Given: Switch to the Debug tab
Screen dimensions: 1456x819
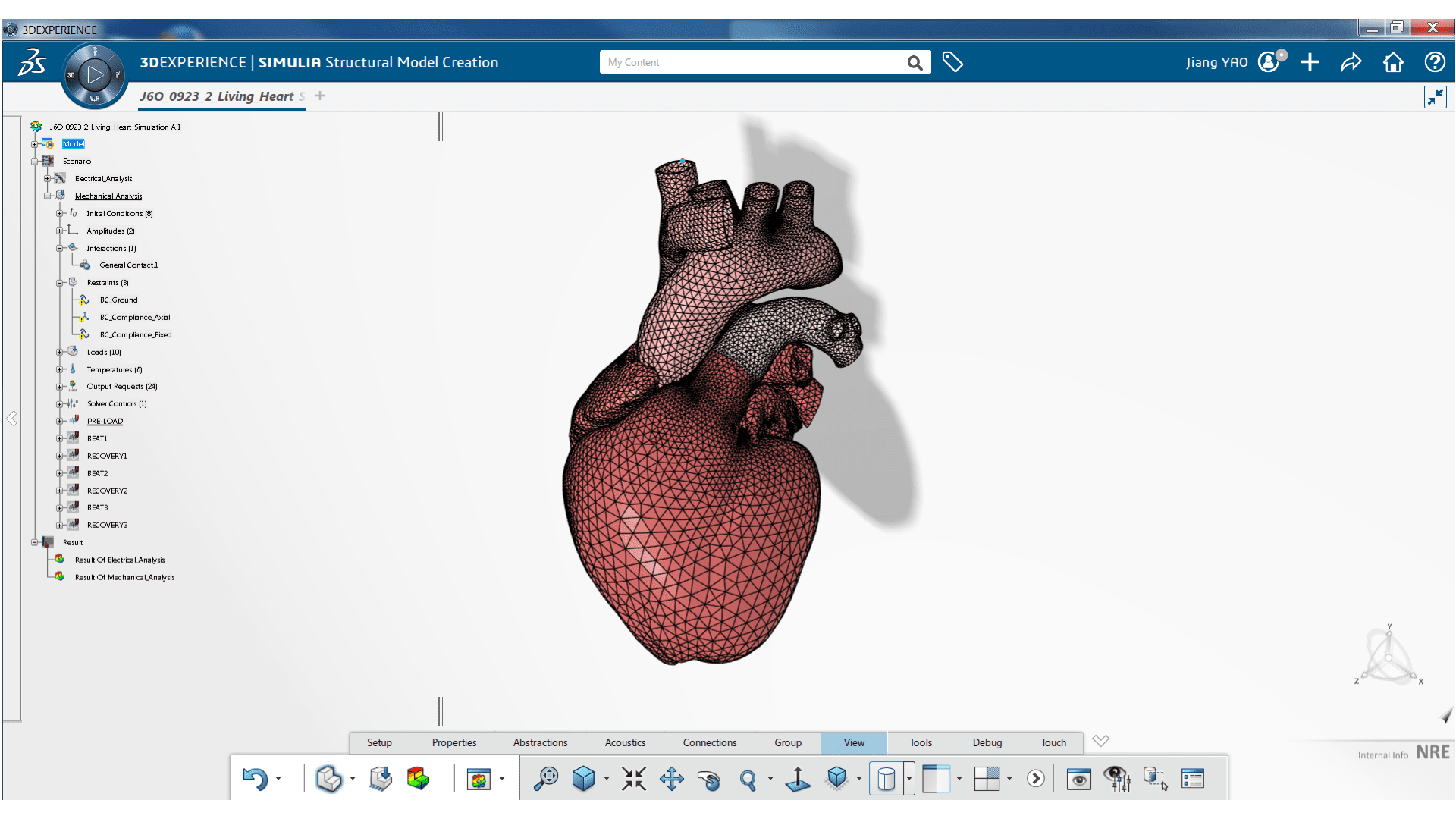Looking at the screenshot, I should tap(987, 742).
